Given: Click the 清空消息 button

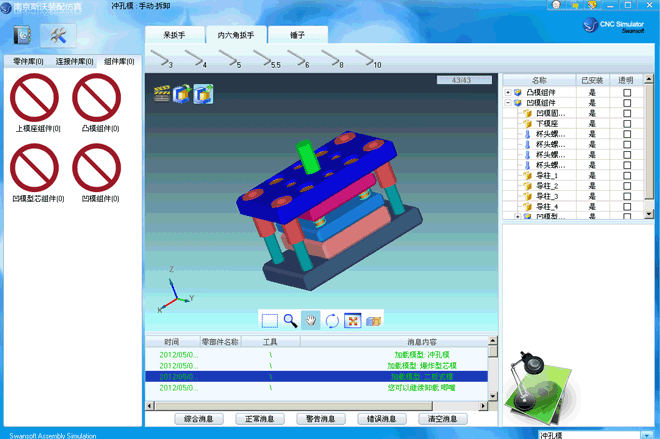Looking at the screenshot, I should pyautogui.click(x=443, y=419).
